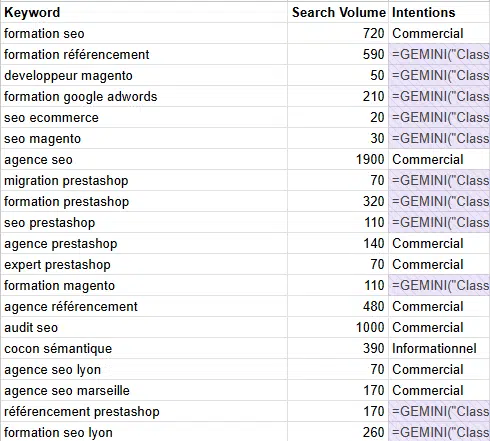Select the Keyword header cell

point(144,12)
